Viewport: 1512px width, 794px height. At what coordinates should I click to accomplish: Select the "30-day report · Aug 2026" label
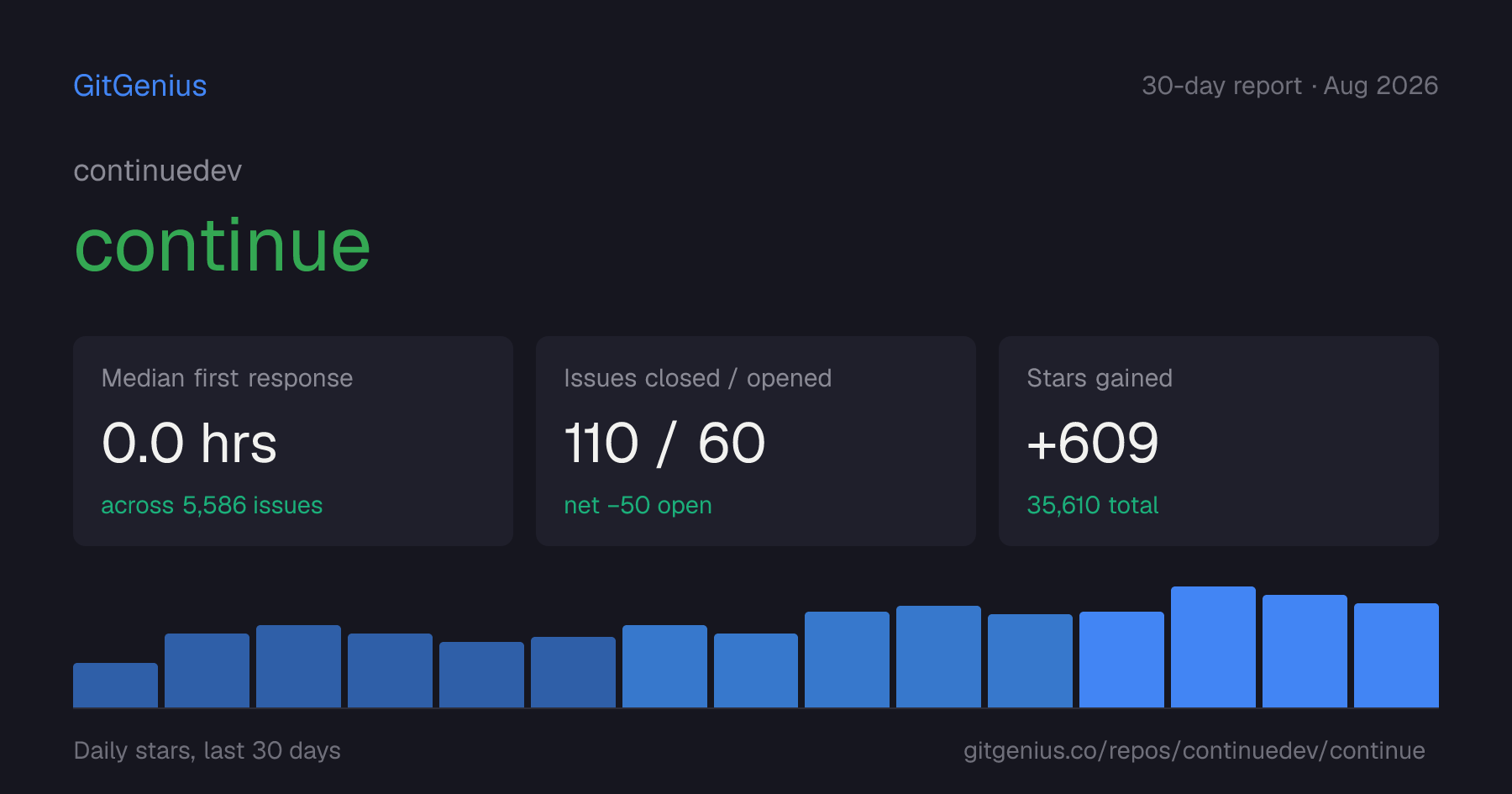coord(1289,86)
